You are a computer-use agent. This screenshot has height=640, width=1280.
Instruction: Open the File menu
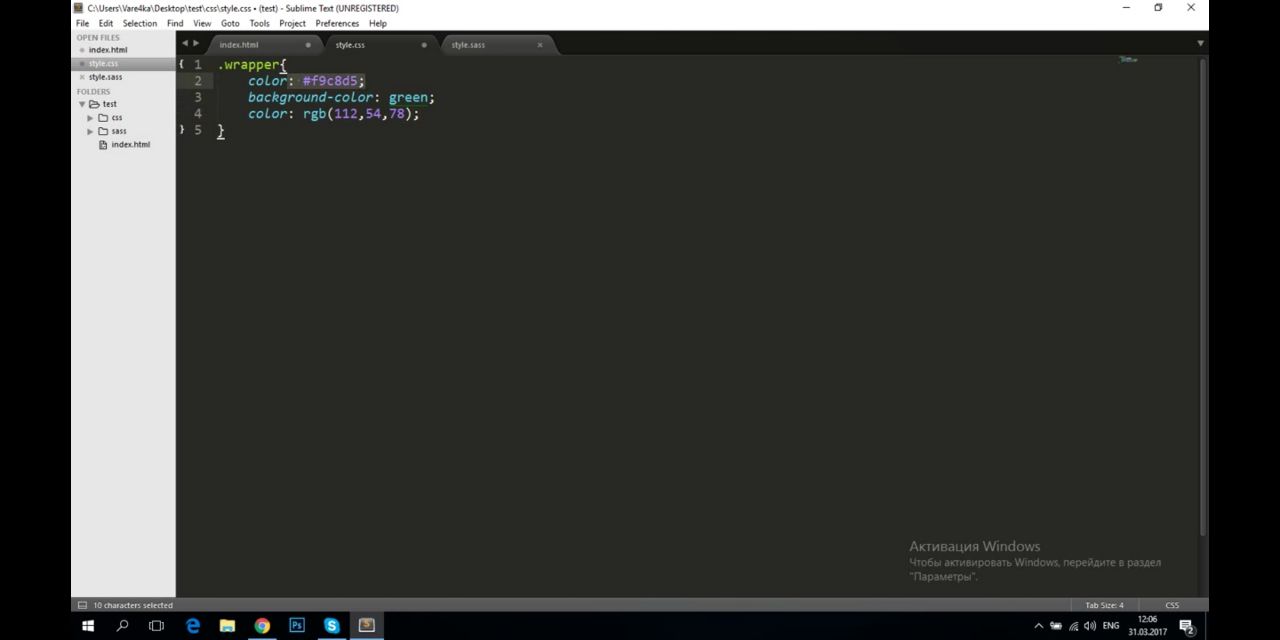[82, 23]
